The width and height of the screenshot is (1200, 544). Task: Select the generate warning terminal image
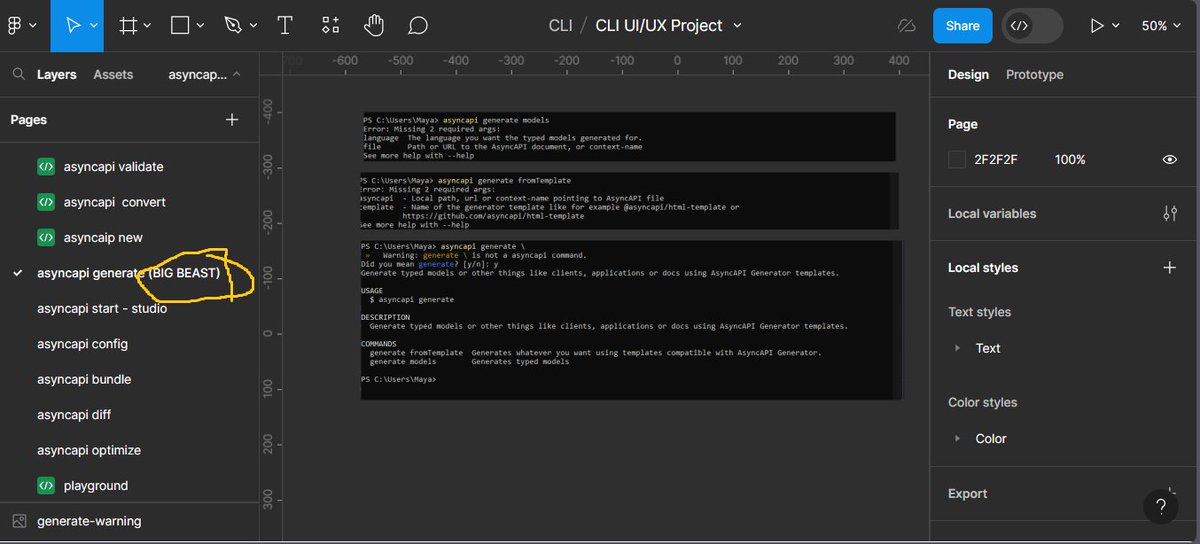pyautogui.click(x=631, y=320)
